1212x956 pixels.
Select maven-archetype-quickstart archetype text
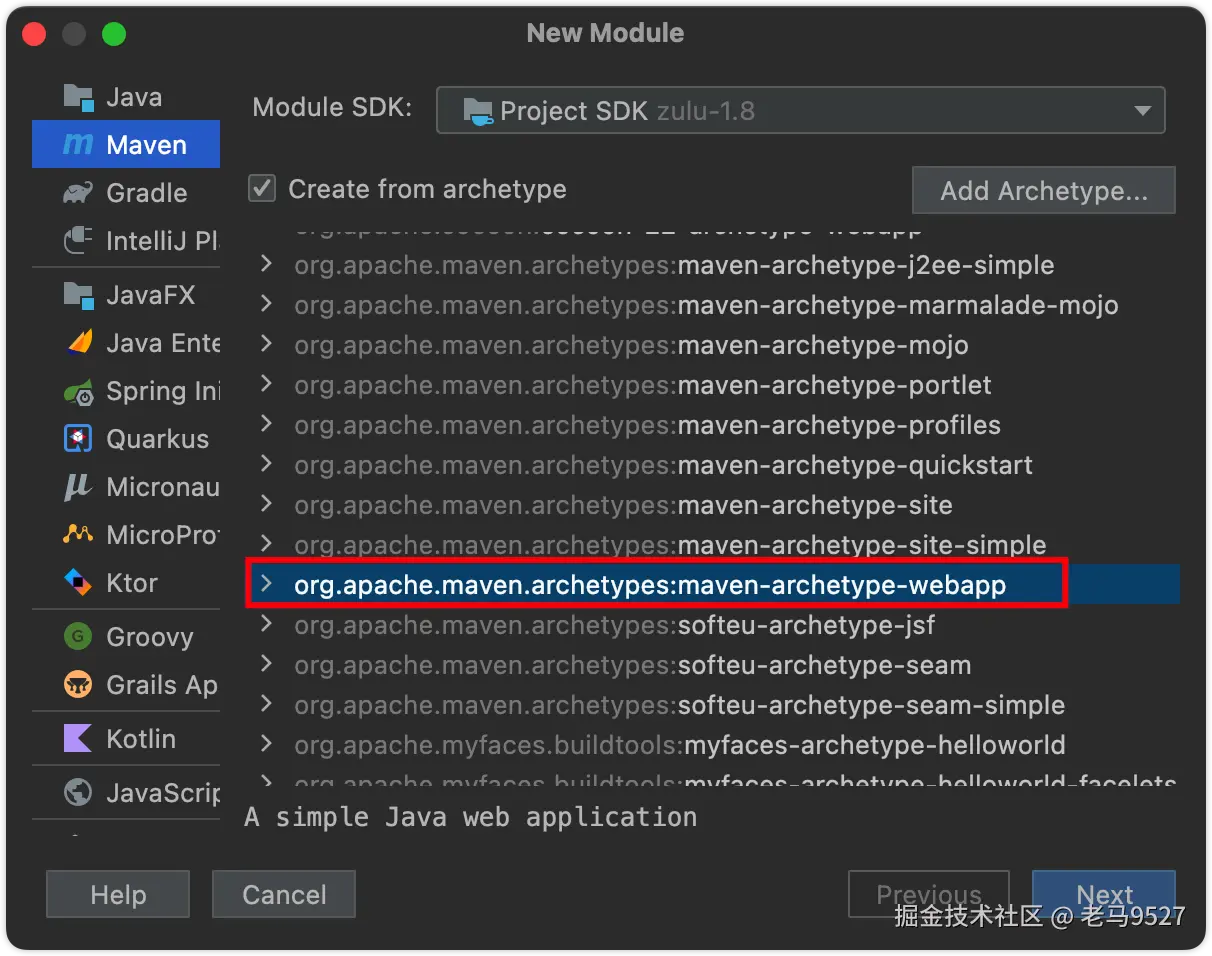click(x=663, y=465)
